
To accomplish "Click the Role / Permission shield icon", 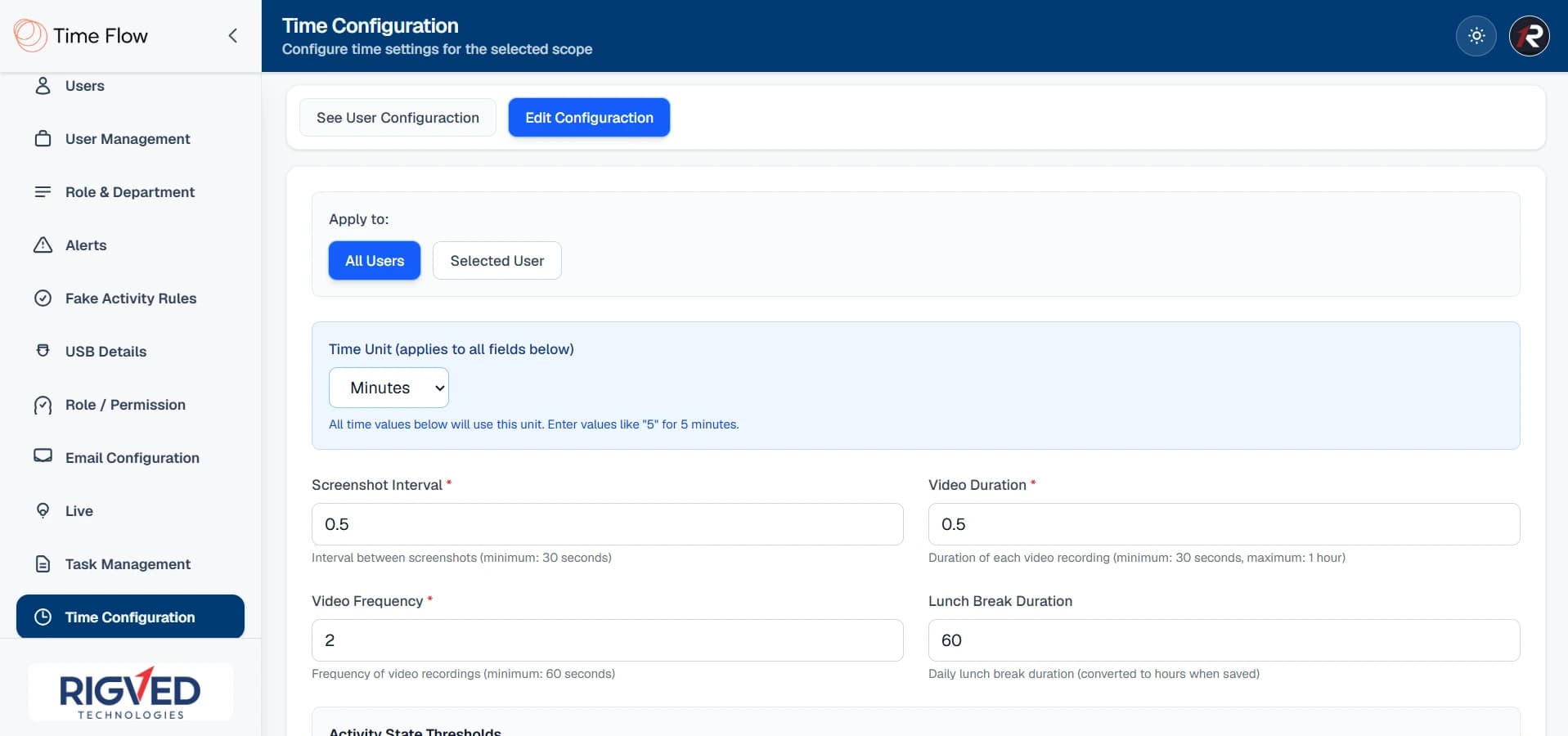I will coord(43,405).
